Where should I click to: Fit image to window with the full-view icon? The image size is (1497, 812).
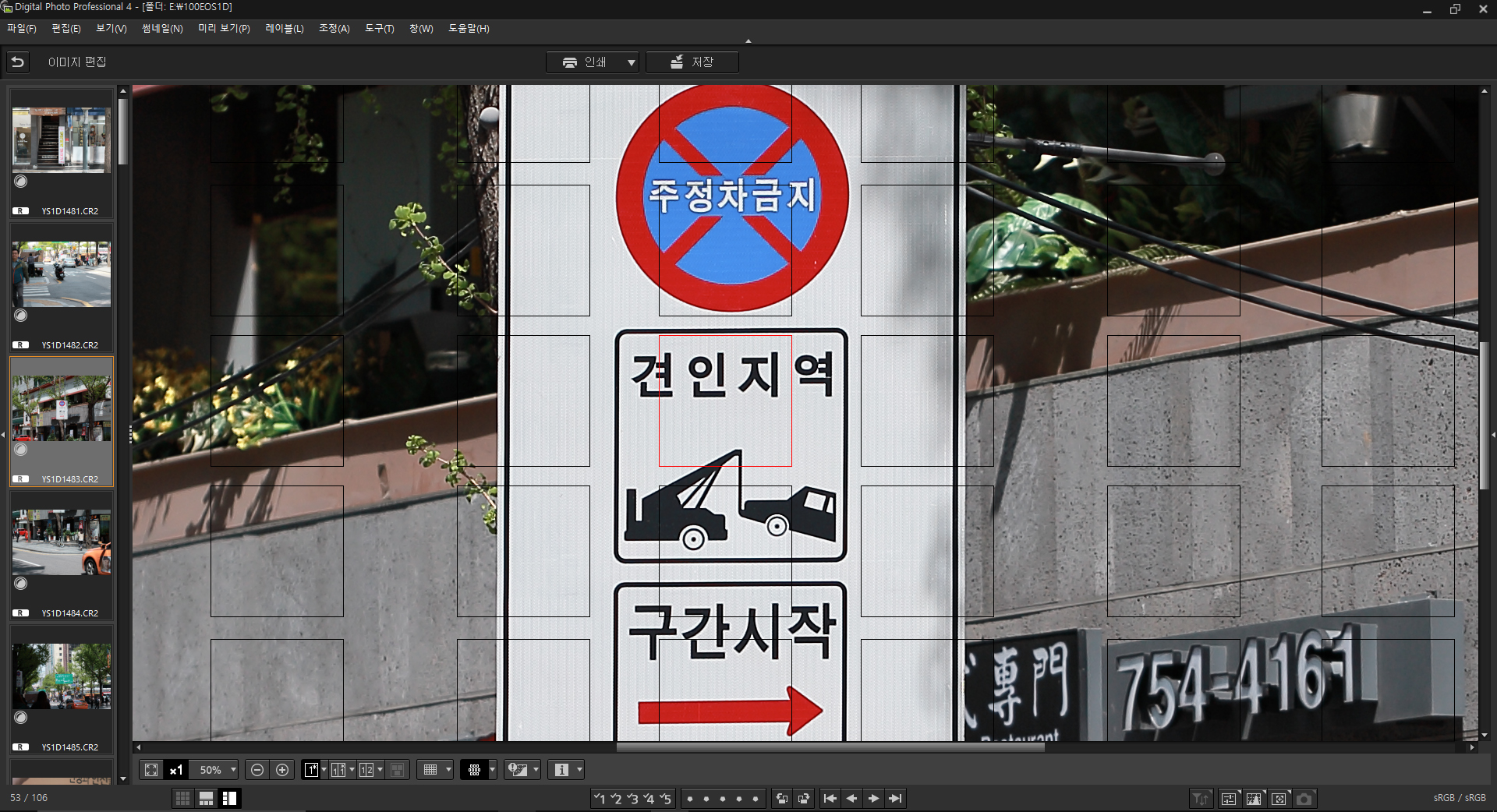click(x=151, y=770)
